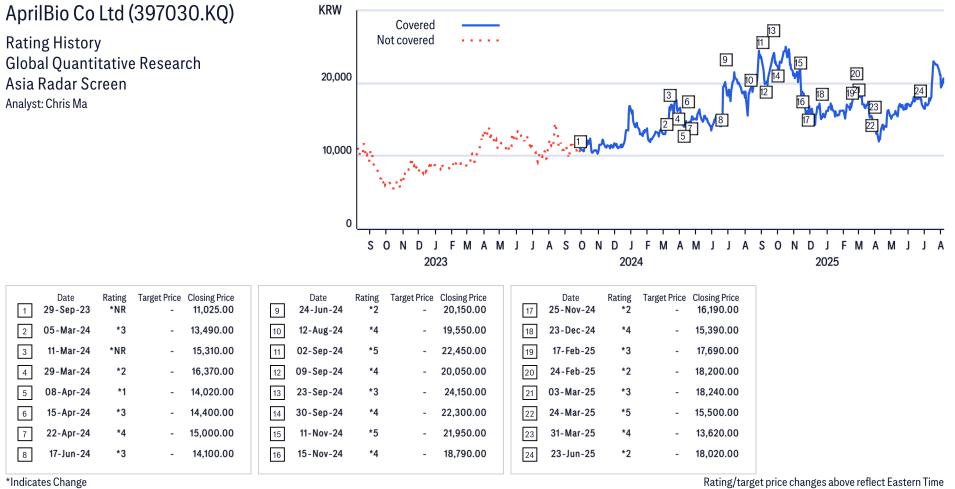Select chart marker 14 on the graph
Viewport: 955px width, 489px height.
(x=777, y=76)
